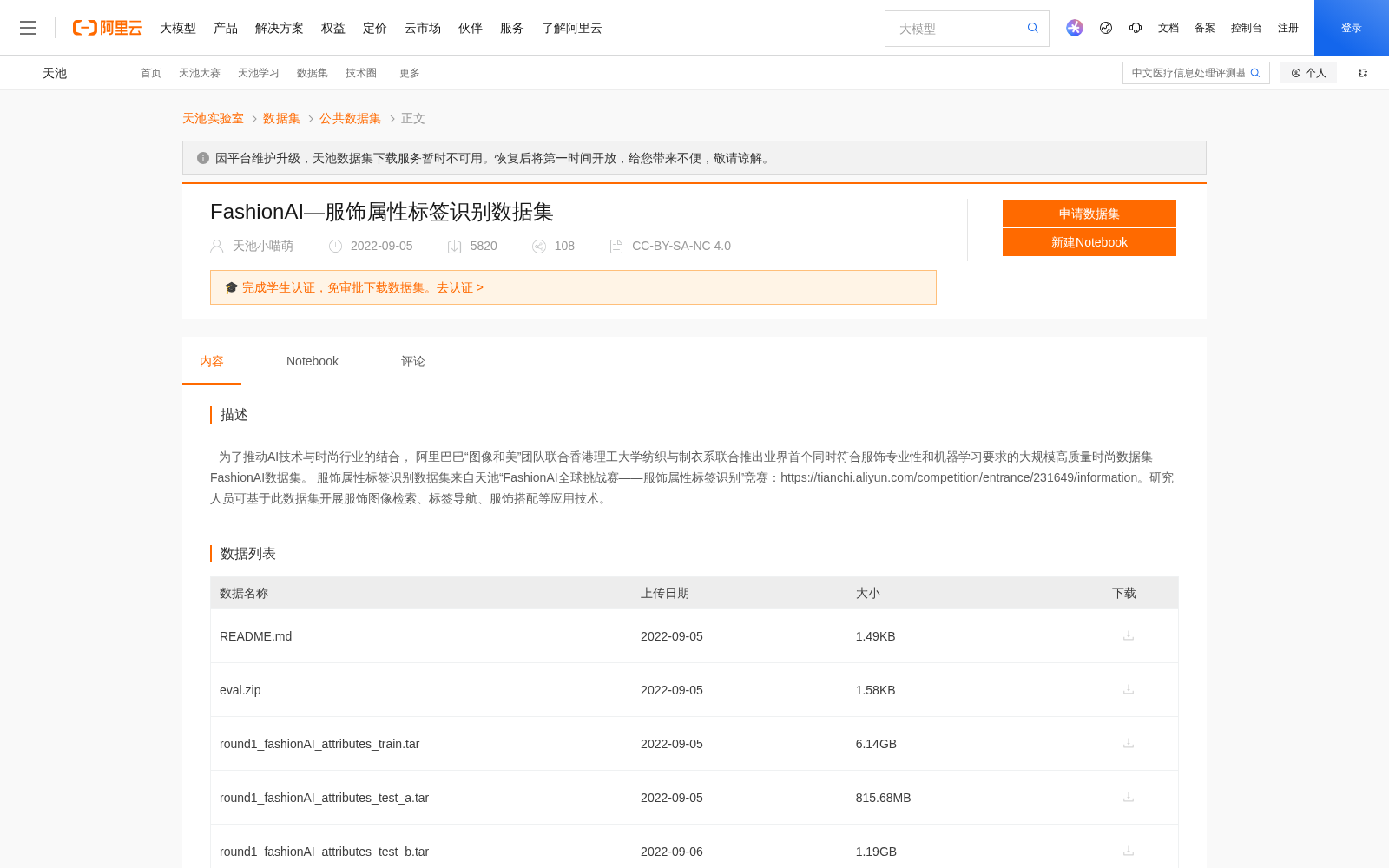Screen dimensions: 1389x868
Task: Open the 天池大赛 nav item
Action: click(x=200, y=73)
